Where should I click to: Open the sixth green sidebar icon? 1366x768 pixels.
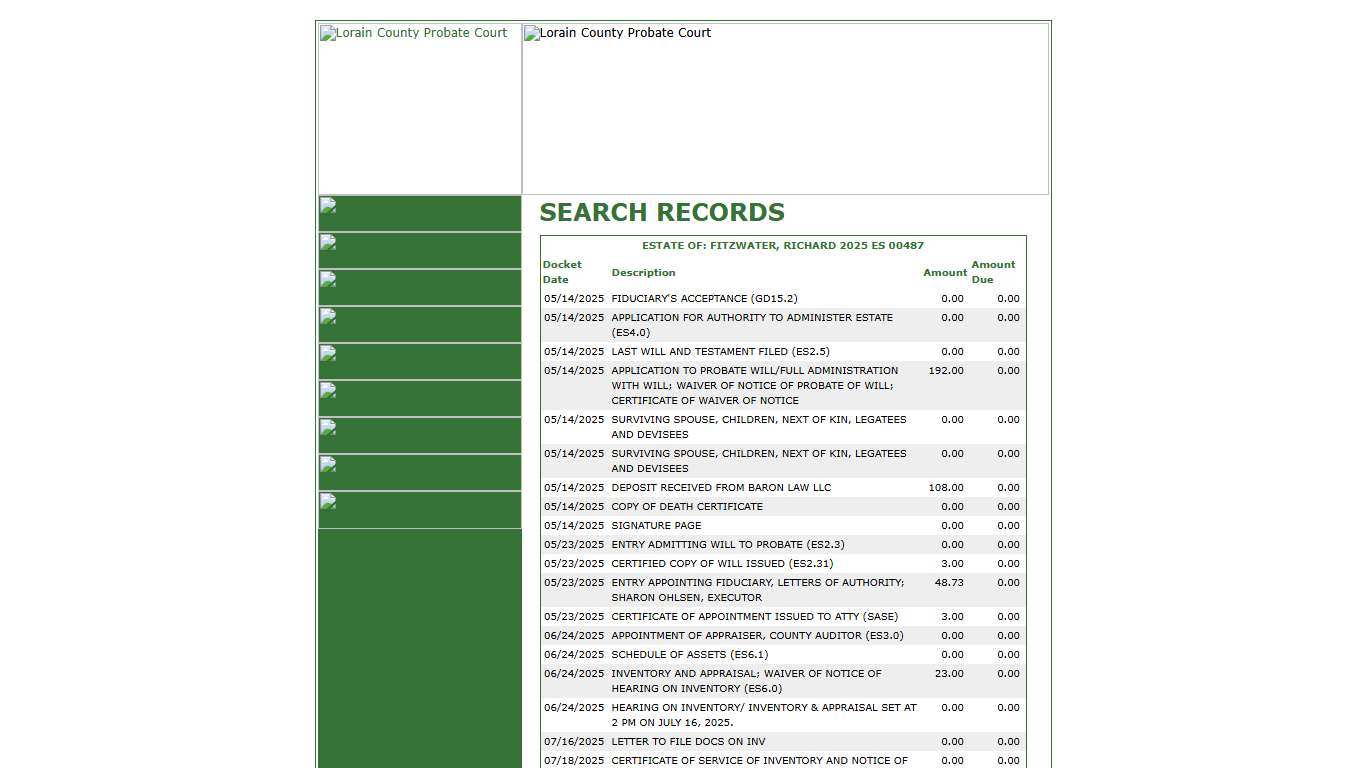(x=419, y=398)
